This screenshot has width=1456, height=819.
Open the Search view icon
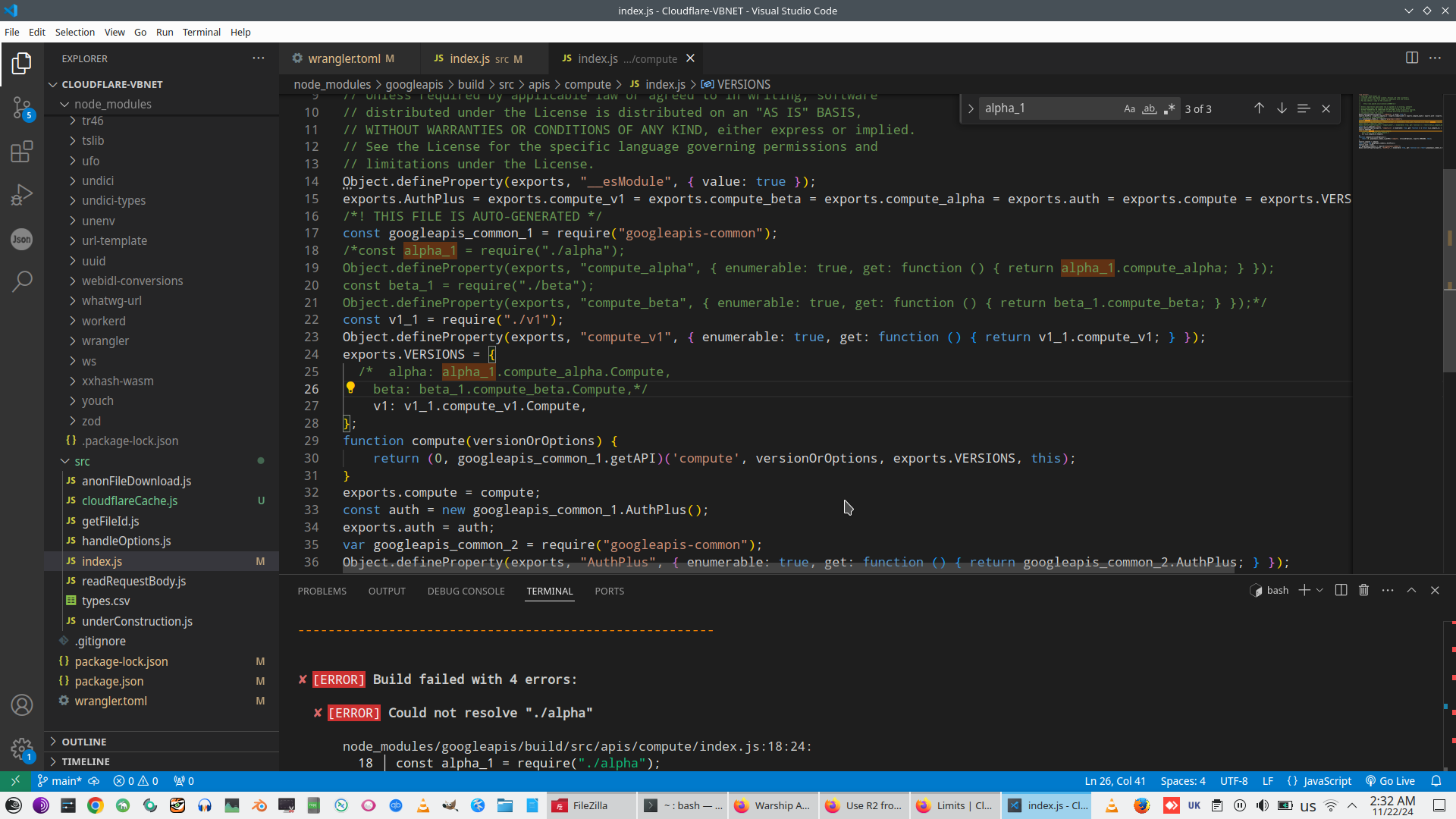point(21,281)
